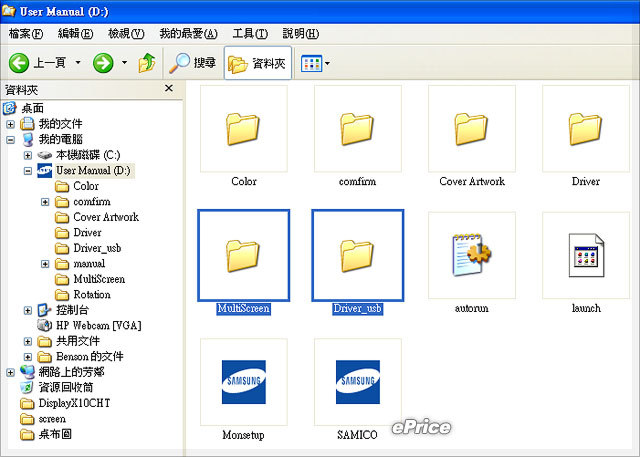Select 資源回收筒 in folder tree
The width and height of the screenshot is (640, 457).
click(x=66, y=387)
